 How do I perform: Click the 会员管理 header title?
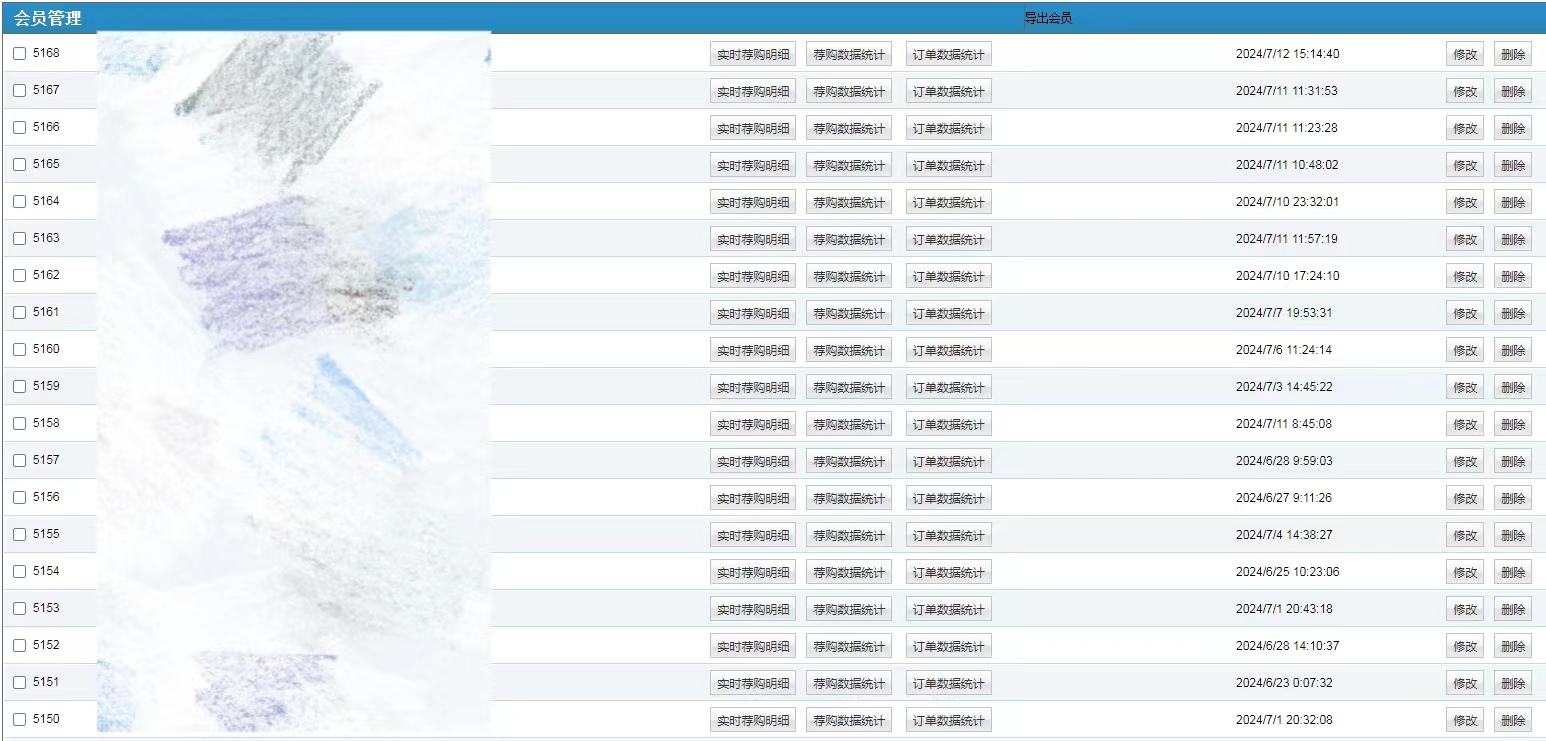(x=48, y=18)
